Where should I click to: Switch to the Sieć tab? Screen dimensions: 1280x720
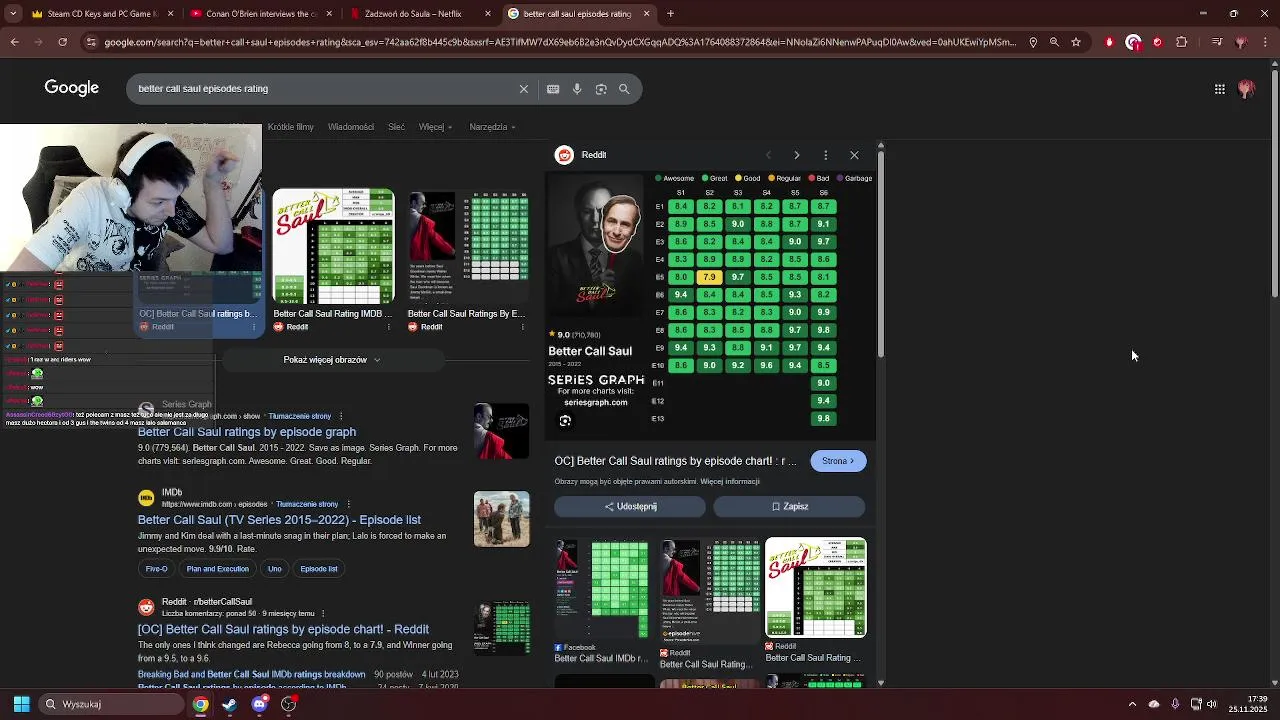tap(396, 127)
